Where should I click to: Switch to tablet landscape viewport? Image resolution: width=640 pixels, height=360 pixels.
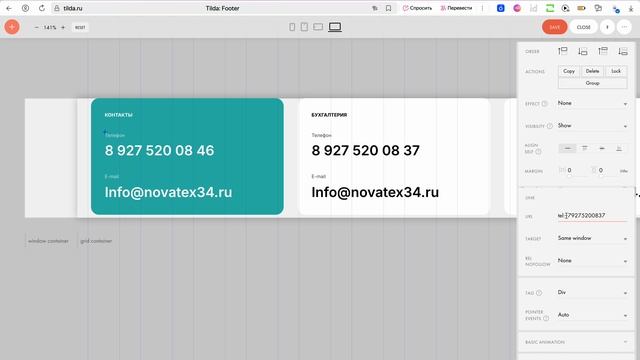[x=318, y=27]
